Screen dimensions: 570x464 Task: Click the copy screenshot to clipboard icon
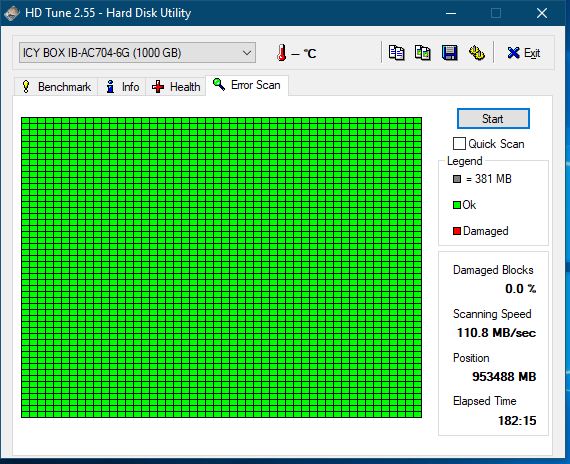click(x=423, y=53)
